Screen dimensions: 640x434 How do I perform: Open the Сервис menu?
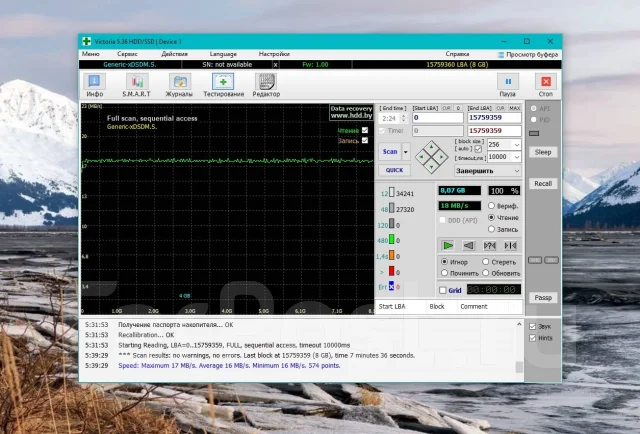pyautogui.click(x=127, y=54)
